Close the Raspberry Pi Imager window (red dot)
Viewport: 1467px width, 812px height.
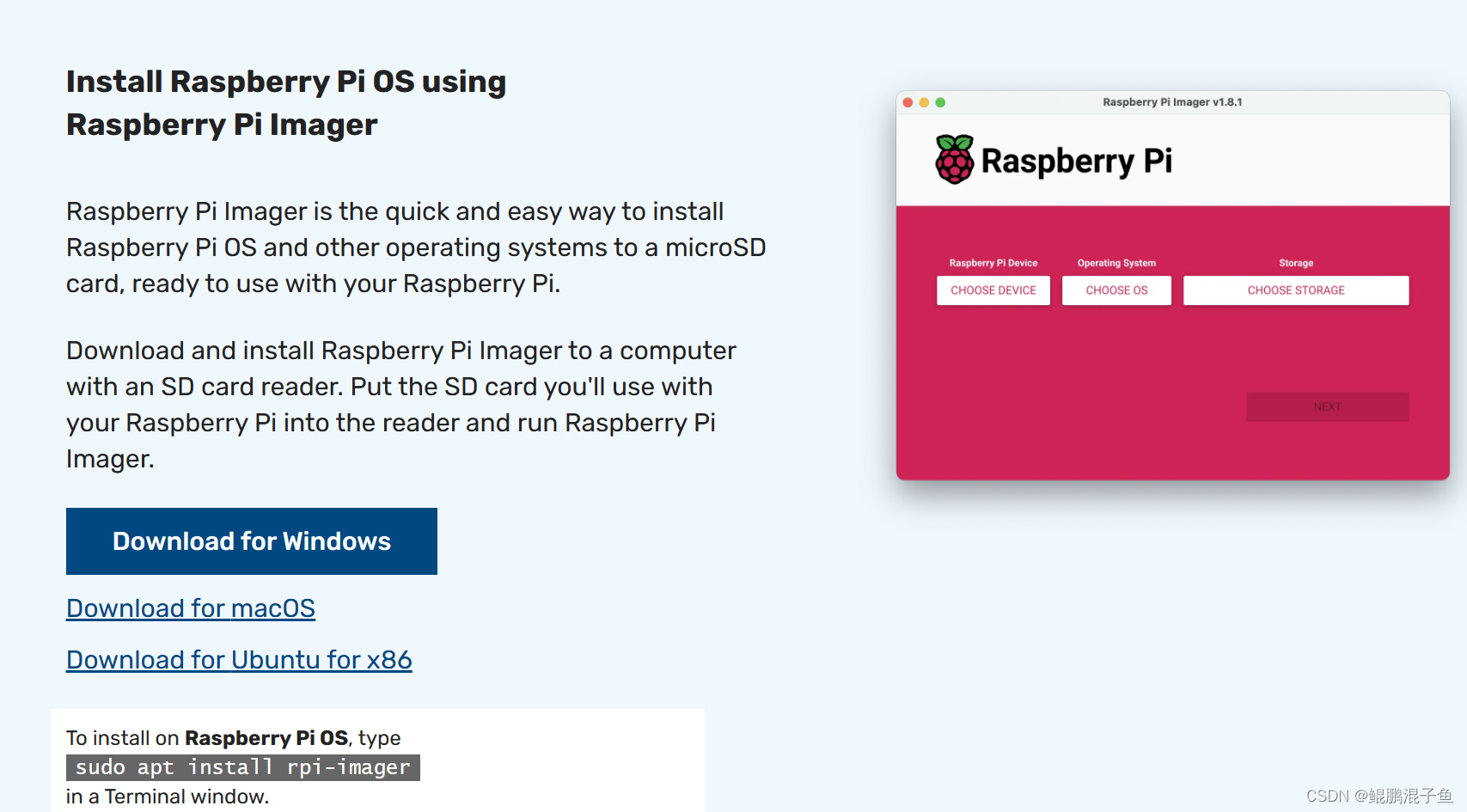(908, 102)
